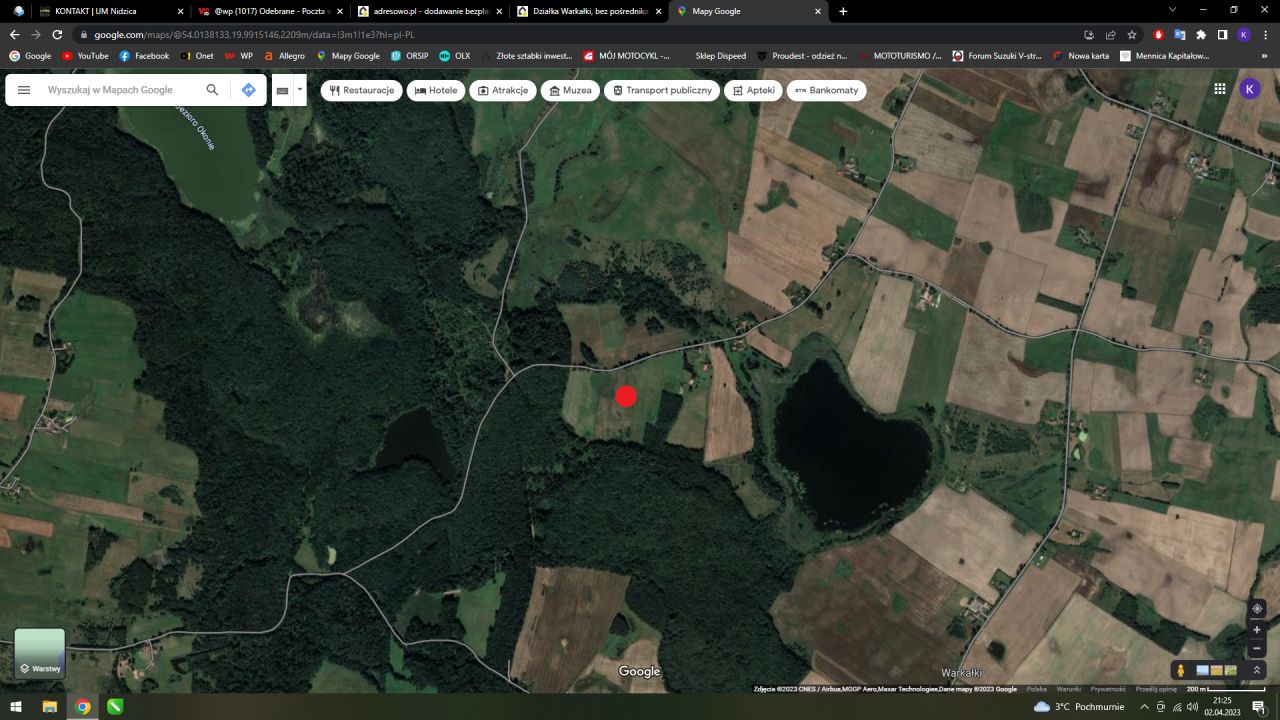Open the ORSIP bookmark
The width and height of the screenshot is (1280, 720).
pos(409,56)
